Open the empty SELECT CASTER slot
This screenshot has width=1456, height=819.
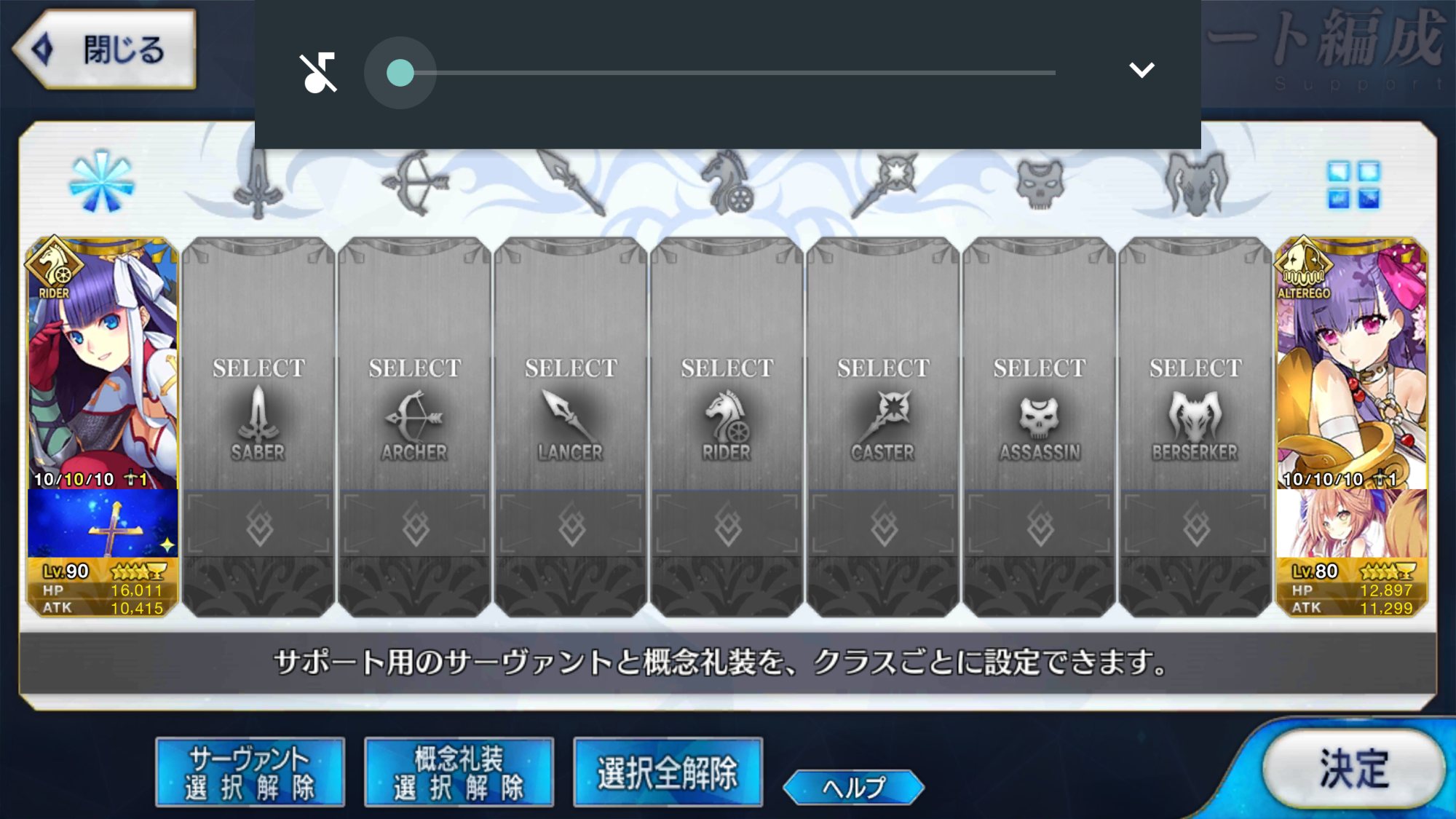coord(882,427)
